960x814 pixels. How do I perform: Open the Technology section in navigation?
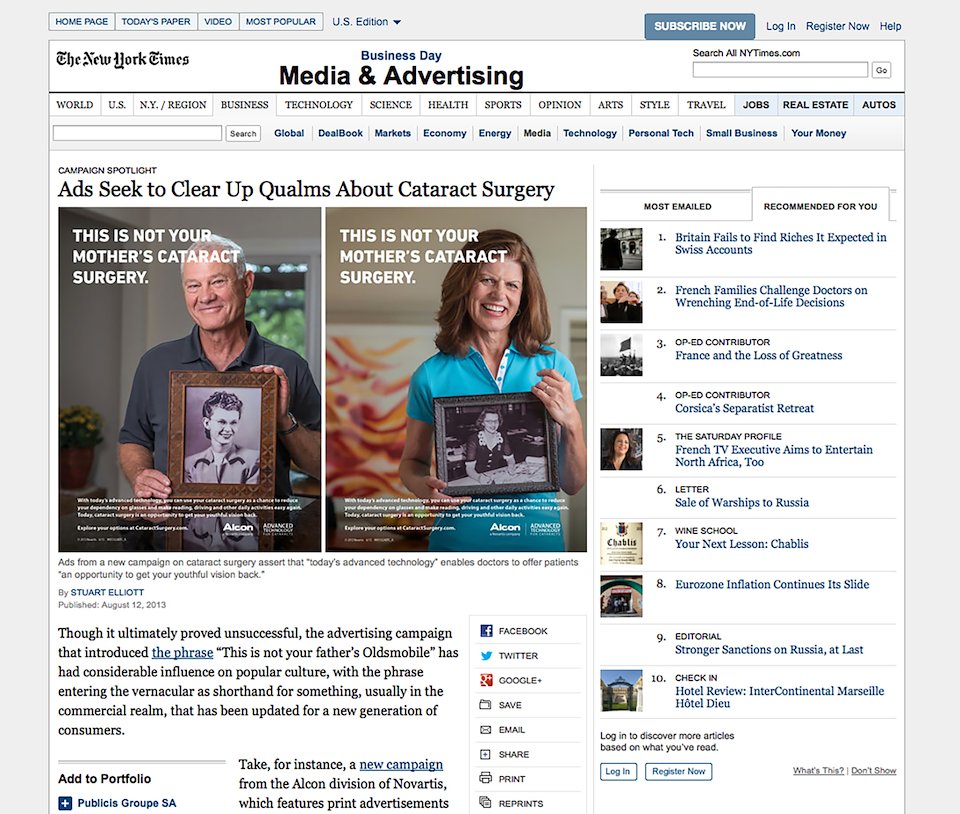(318, 105)
